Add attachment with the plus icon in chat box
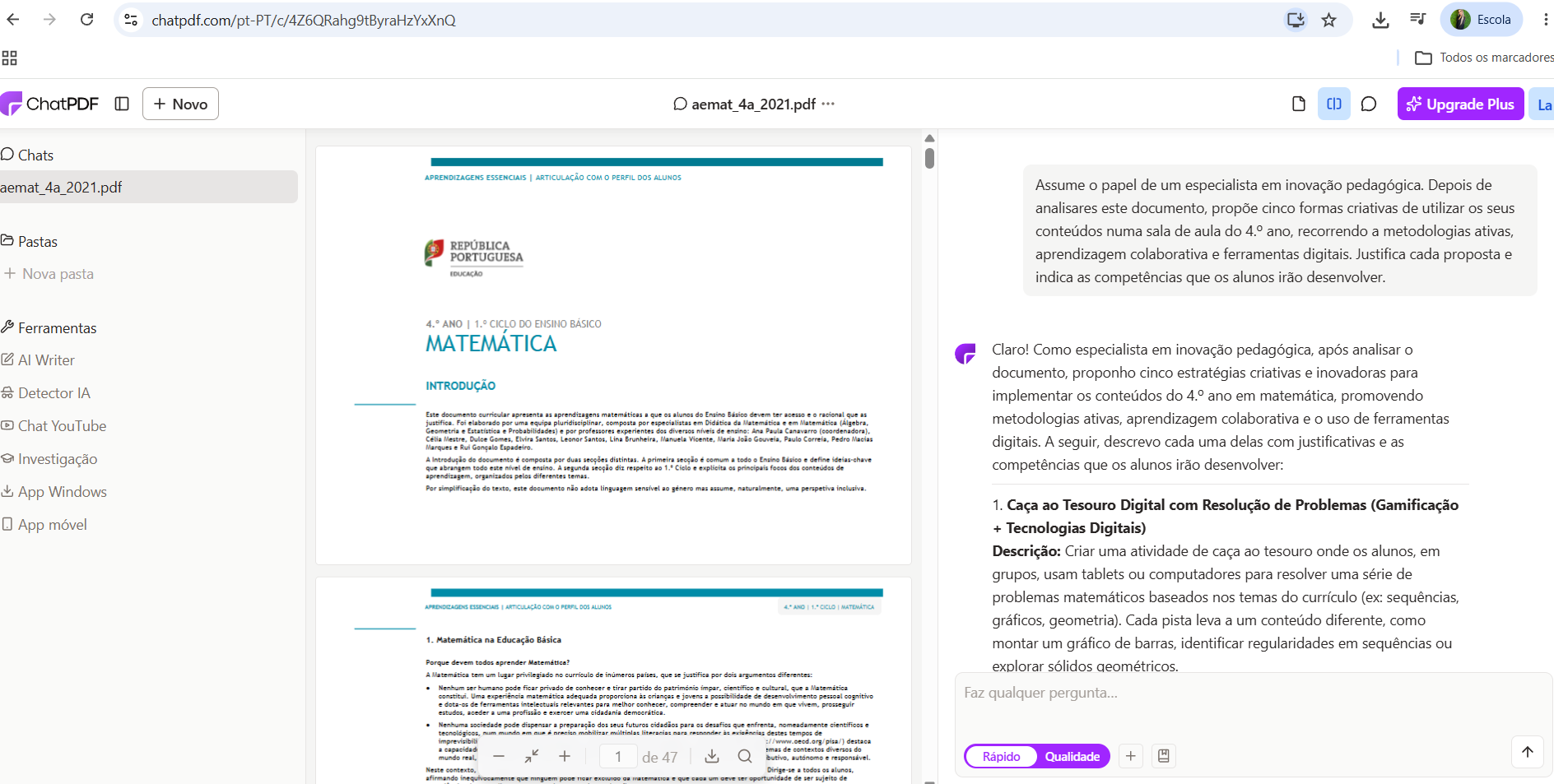The image size is (1554, 784). [1131, 756]
